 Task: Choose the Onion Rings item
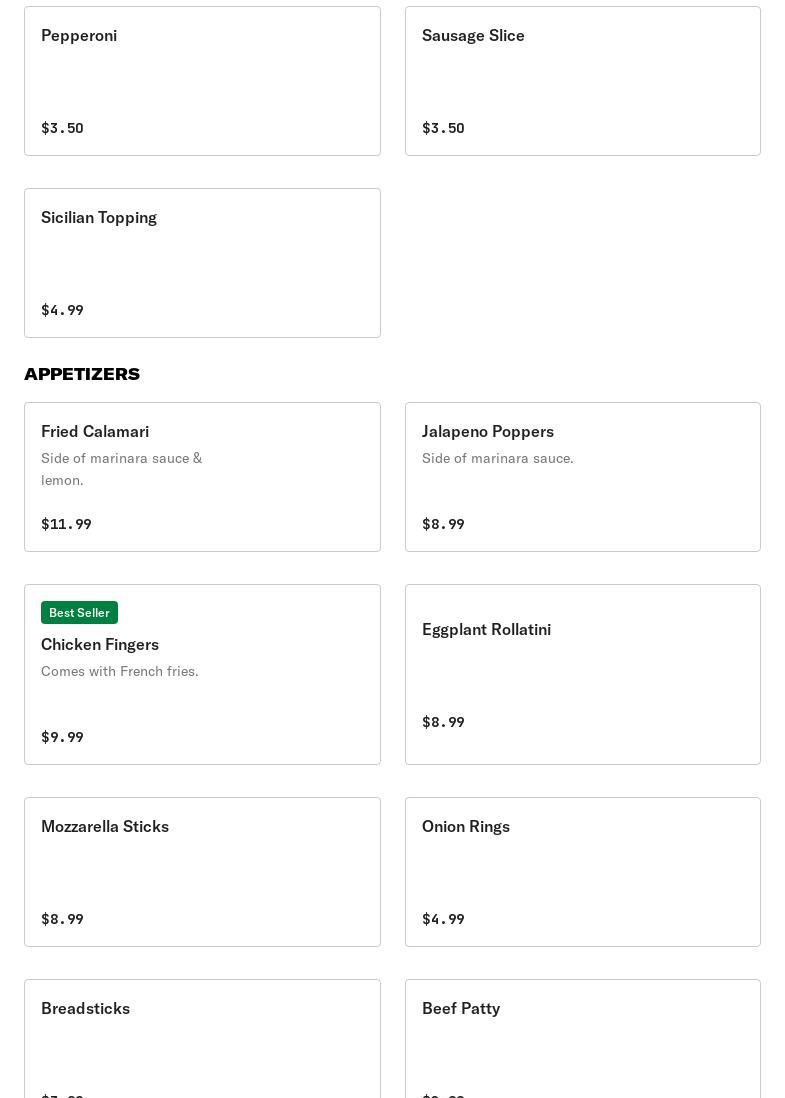(583, 872)
